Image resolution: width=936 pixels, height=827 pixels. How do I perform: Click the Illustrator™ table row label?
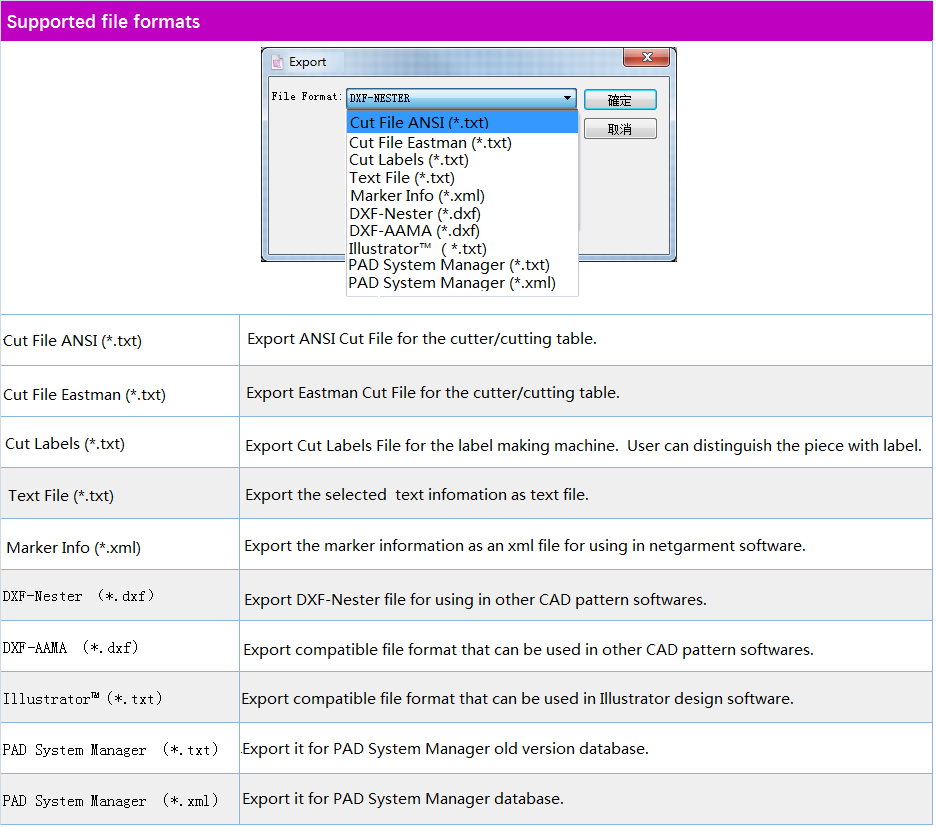click(83, 699)
